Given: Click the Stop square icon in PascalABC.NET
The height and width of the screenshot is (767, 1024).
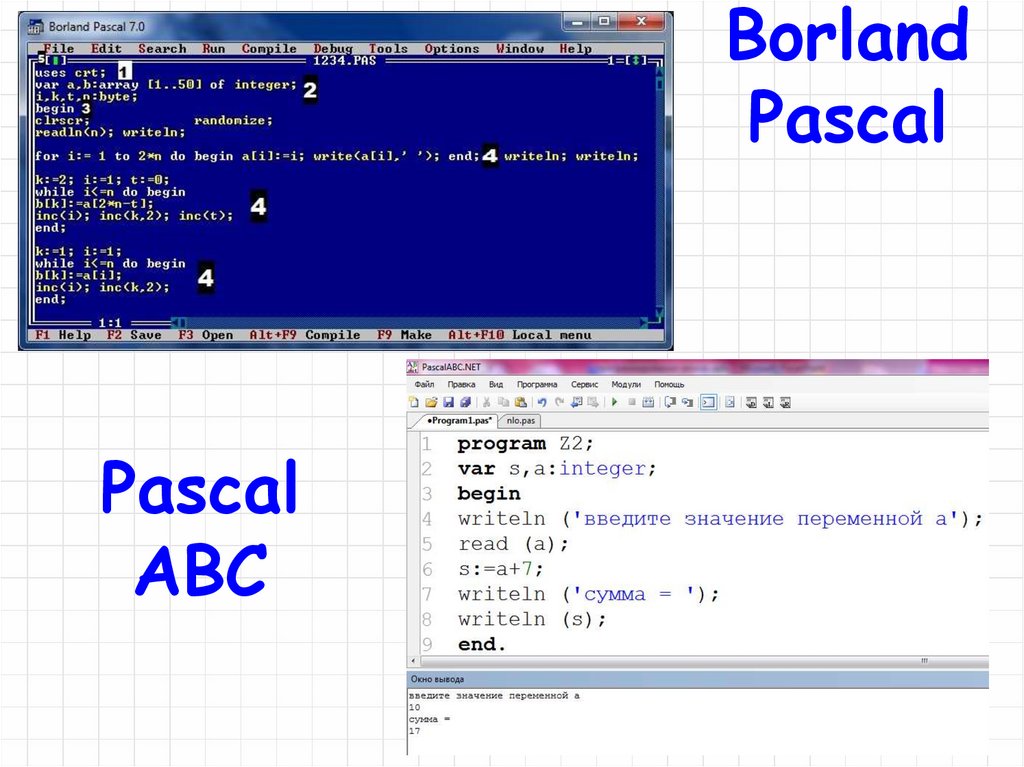Looking at the screenshot, I should pos(632,402).
